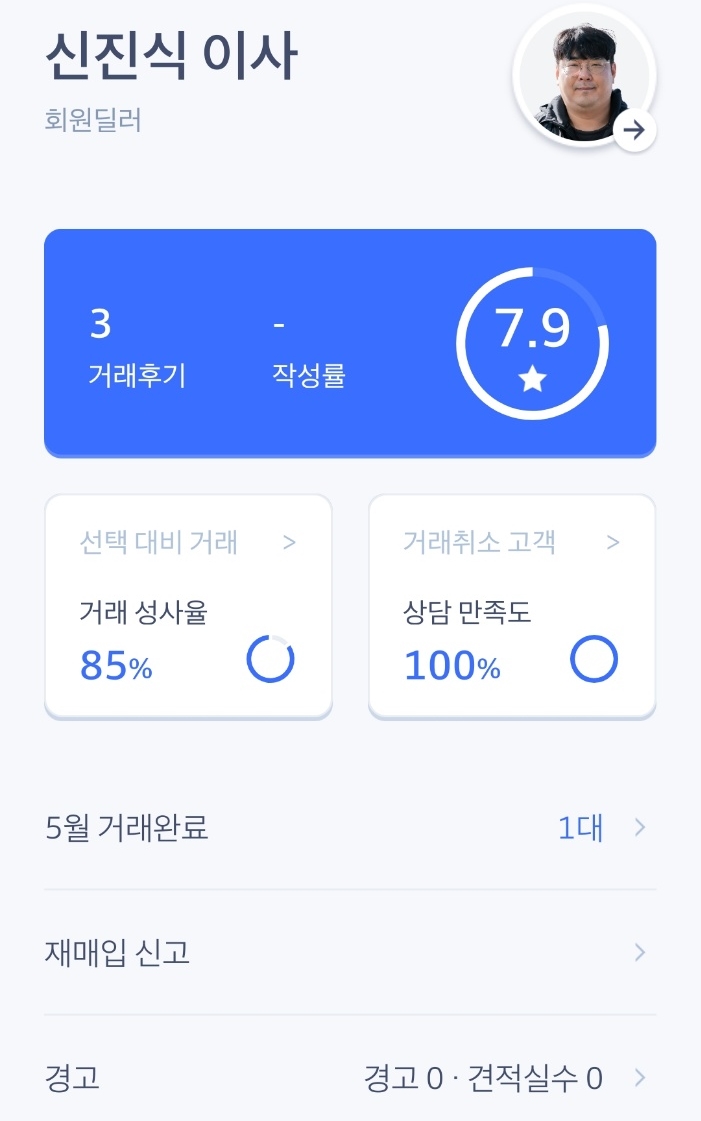Open 5월 거래완료 row chevron
The width and height of the screenshot is (701, 1121).
tap(640, 828)
